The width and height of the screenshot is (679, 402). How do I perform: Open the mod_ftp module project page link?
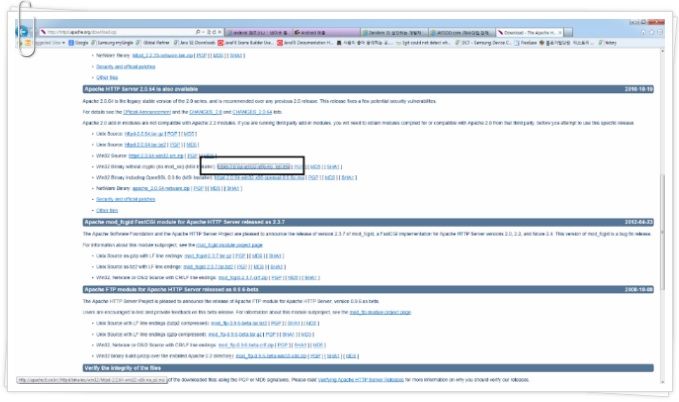tap(380, 312)
